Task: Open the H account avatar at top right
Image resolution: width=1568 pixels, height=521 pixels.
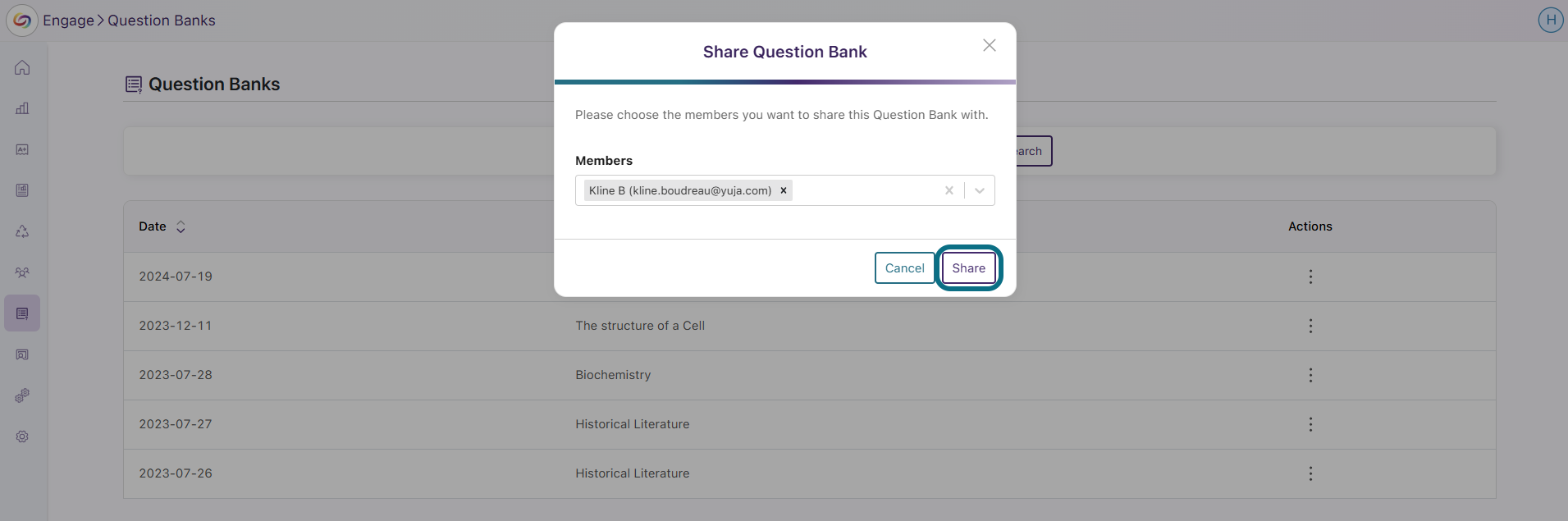Action: click(1550, 19)
